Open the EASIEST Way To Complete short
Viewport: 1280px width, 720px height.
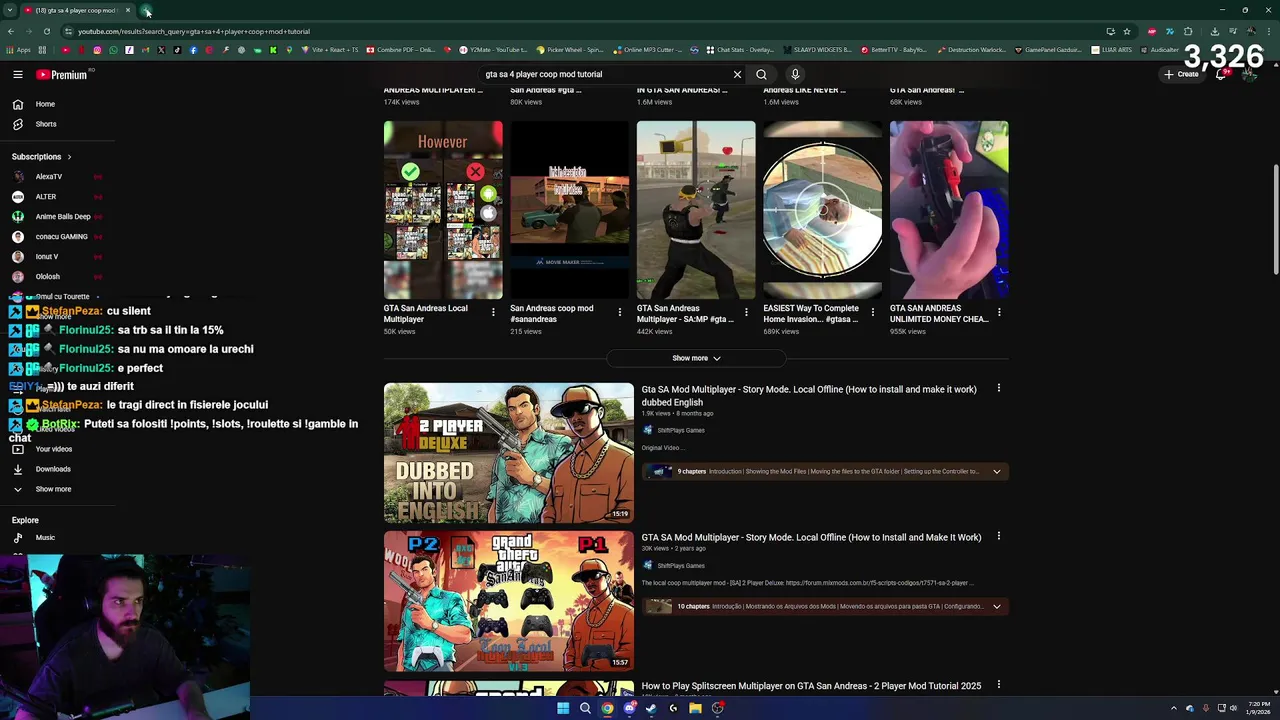coord(822,210)
